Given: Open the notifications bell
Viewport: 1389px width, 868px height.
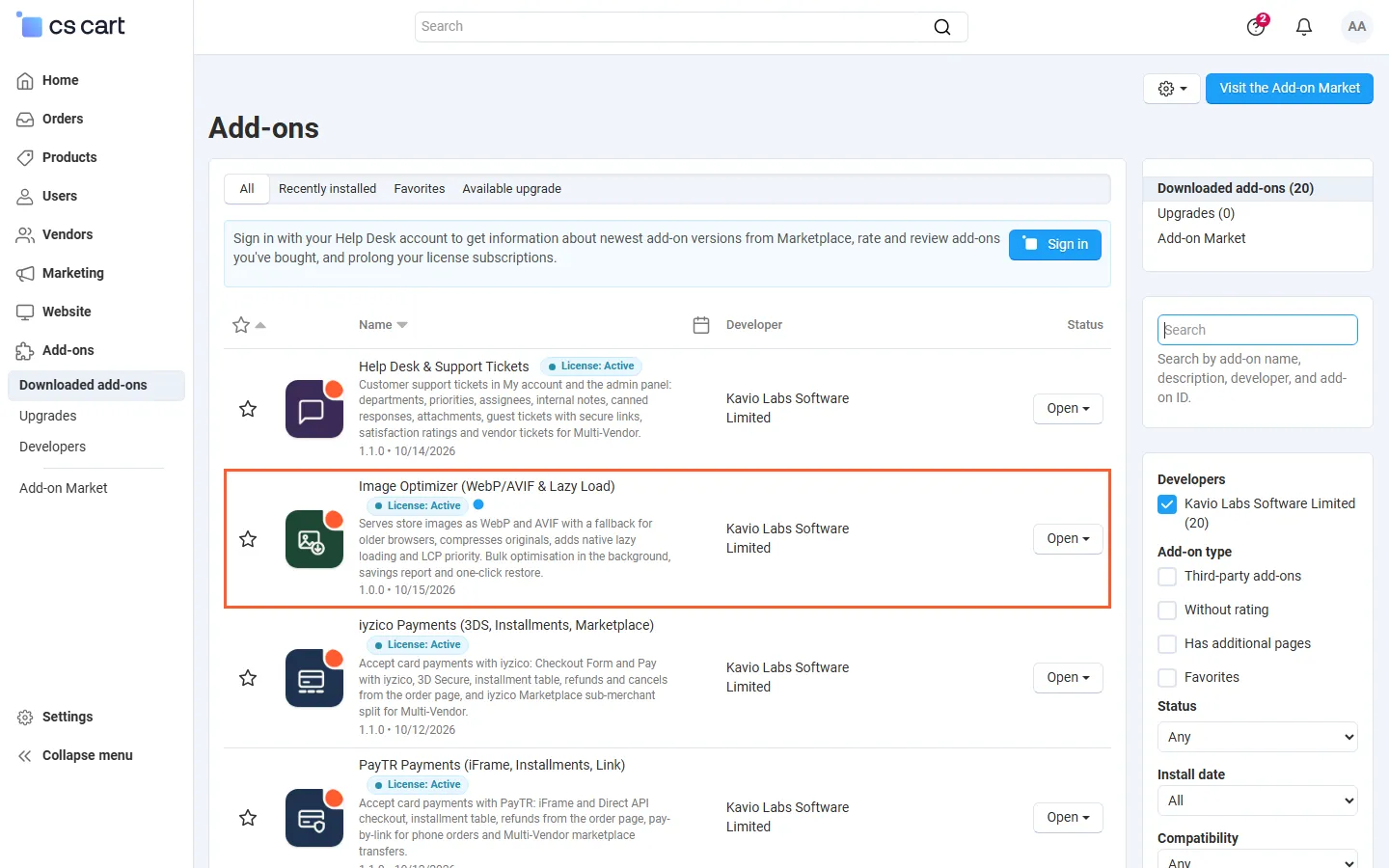Looking at the screenshot, I should 1304,27.
